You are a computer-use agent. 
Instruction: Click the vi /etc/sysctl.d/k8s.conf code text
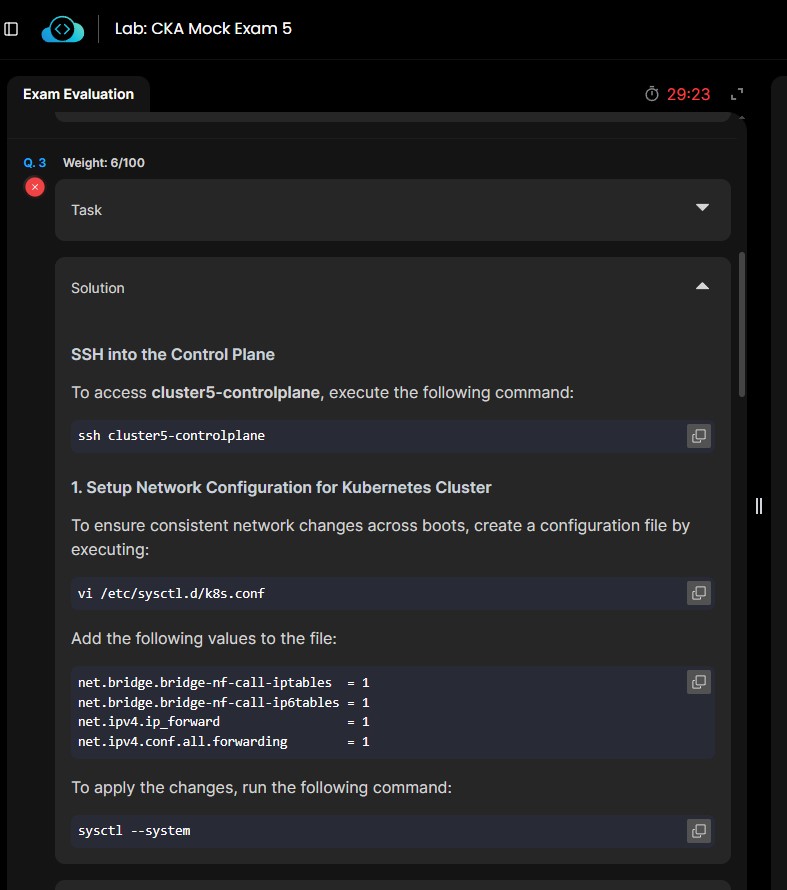pyautogui.click(x=171, y=594)
